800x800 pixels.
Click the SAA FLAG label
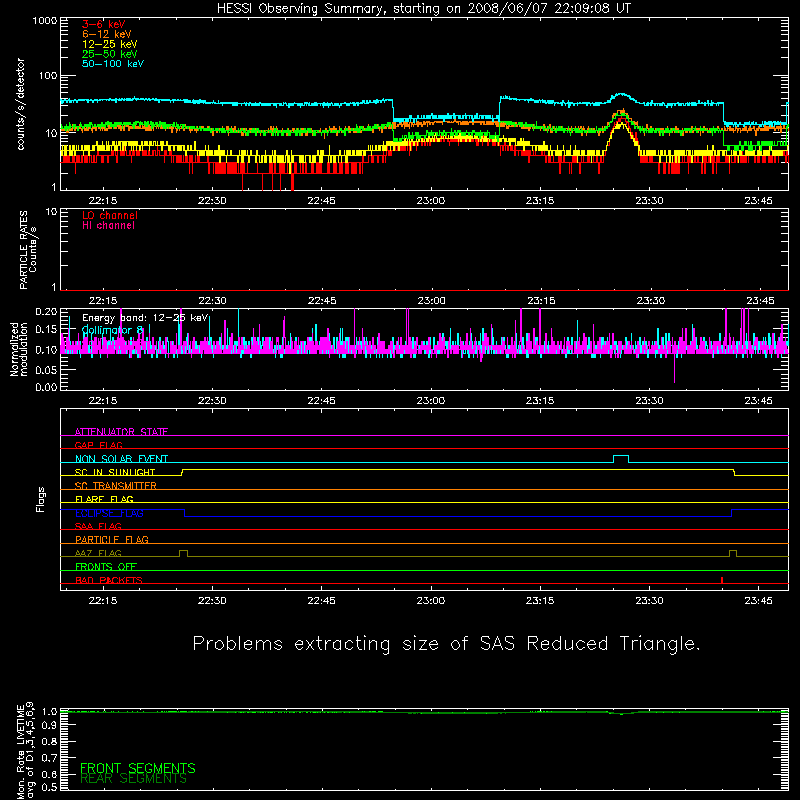coord(98,527)
